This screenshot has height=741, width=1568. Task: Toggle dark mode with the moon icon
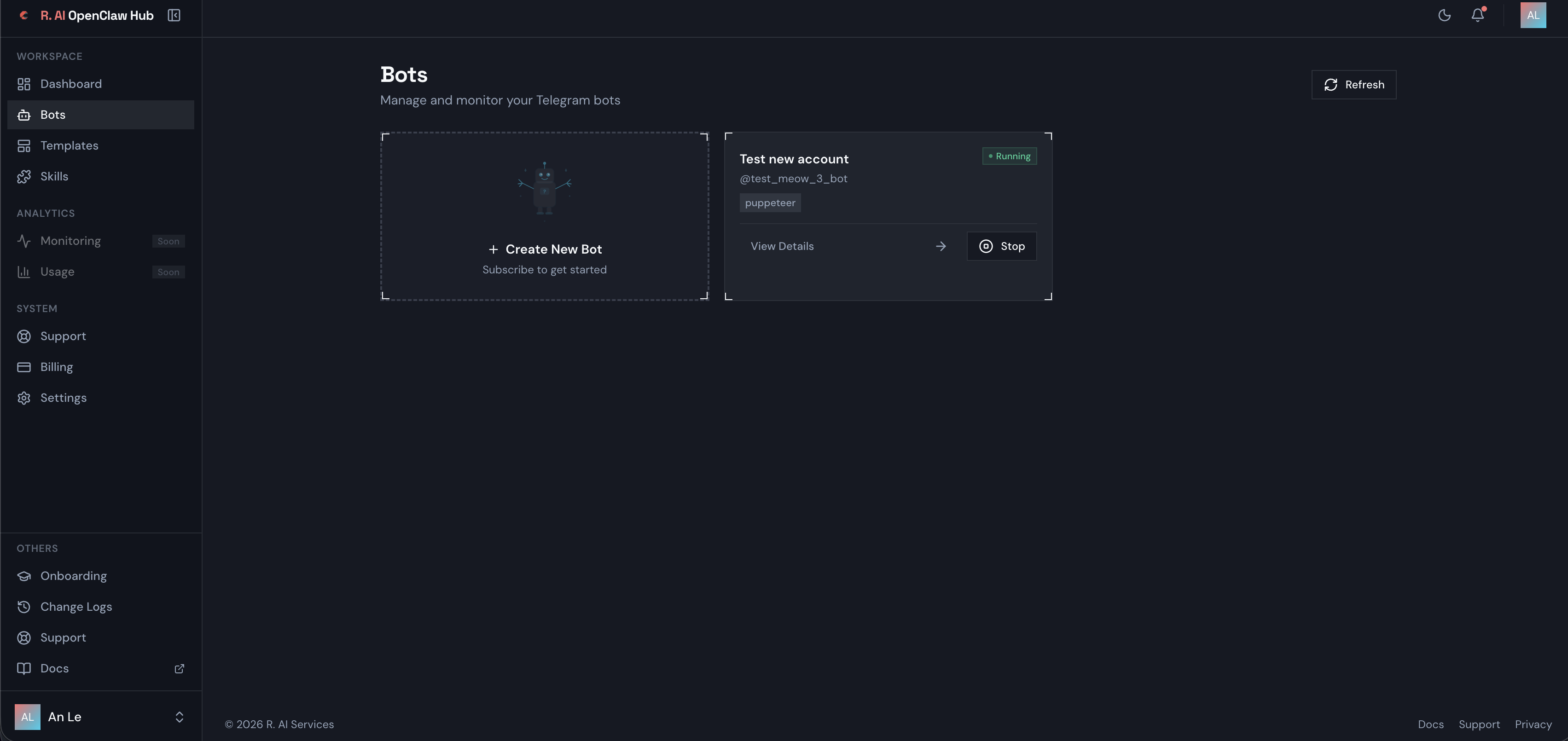[1445, 15]
